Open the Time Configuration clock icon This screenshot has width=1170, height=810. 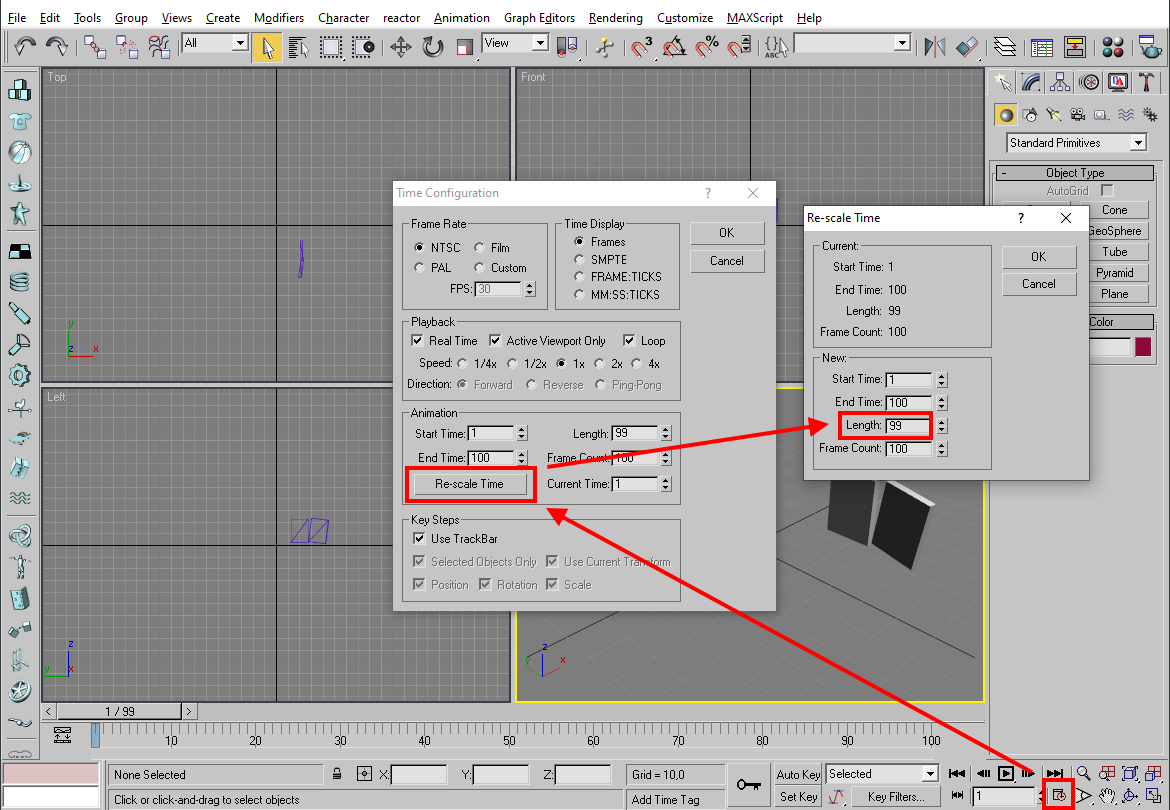click(x=1059, y=796)
